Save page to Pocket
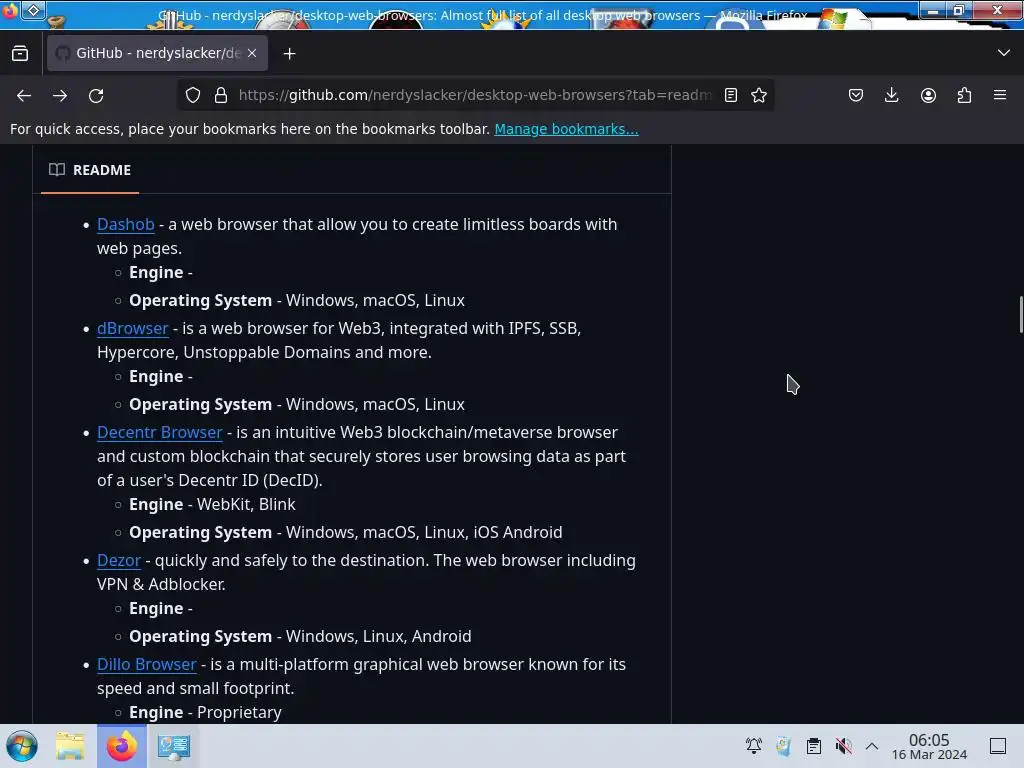1024x768 pixels. pyautogui.click(x=856, y=95)
